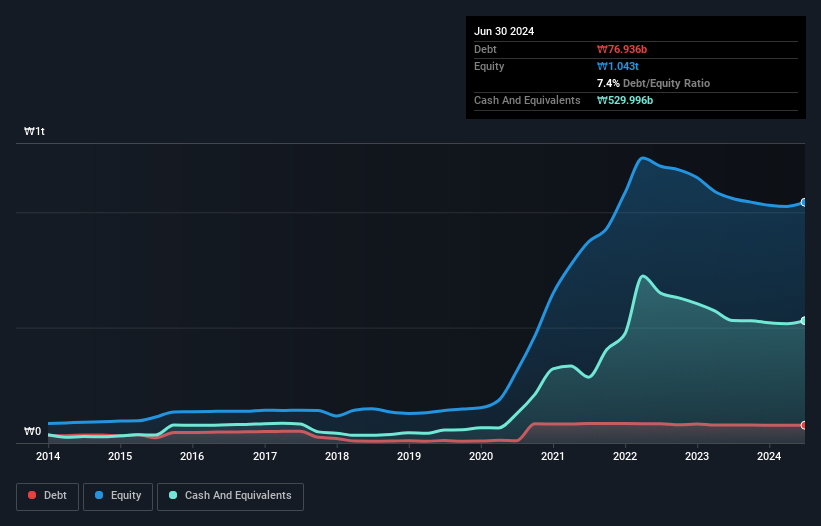Select the 2018 x-axis label
Viewport: 821px width, 526px height.
(337, 456)
